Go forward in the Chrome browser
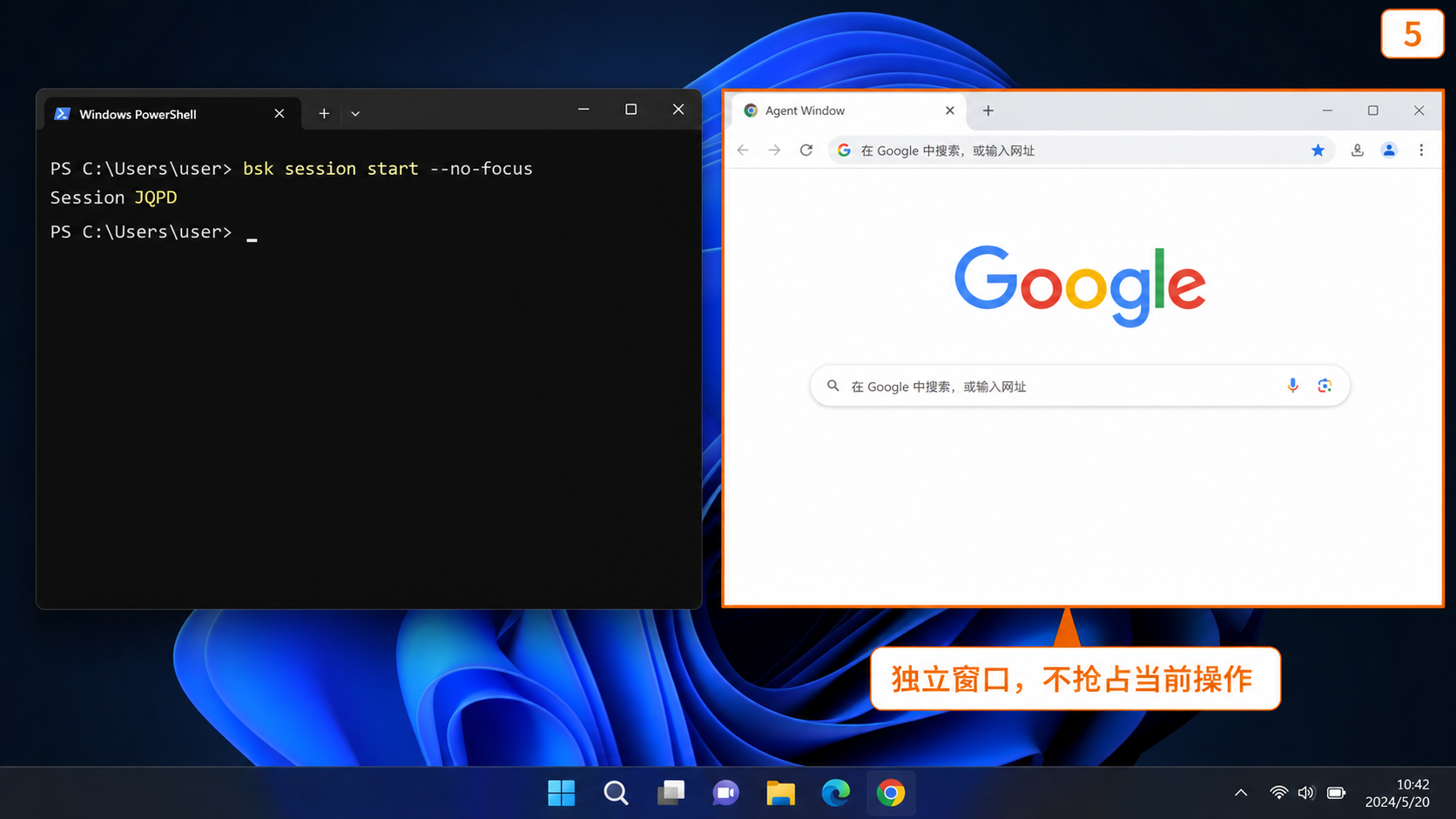Image resolution: width=1456 pixels, height=819 pixels. point(774,151)
